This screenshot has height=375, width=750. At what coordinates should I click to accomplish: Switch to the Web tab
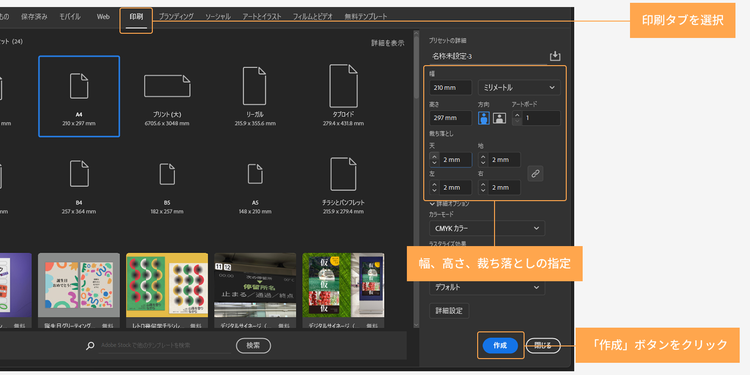(x=103, y=17)
